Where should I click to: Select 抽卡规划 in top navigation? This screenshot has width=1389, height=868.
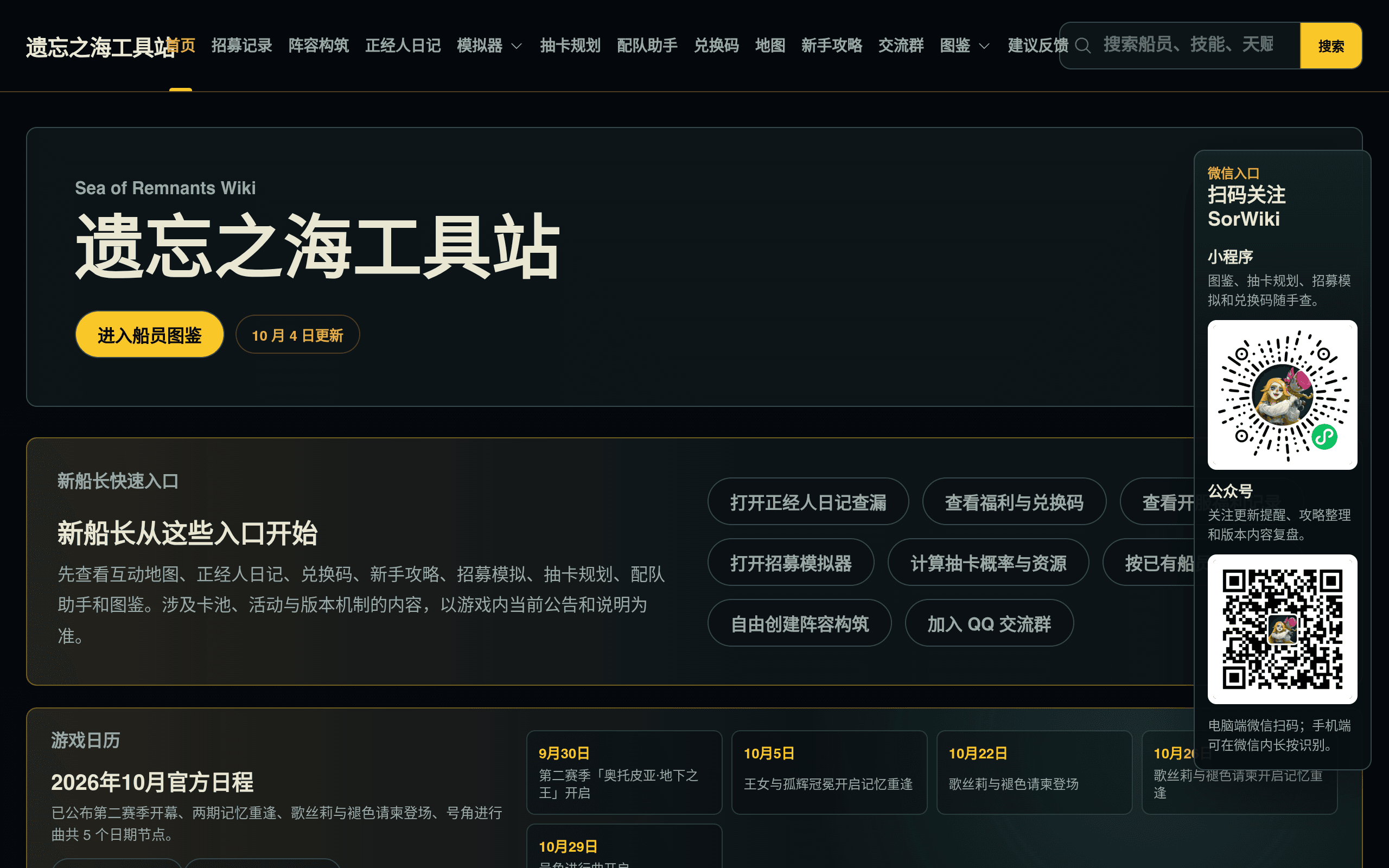click(x=570, y=46)
